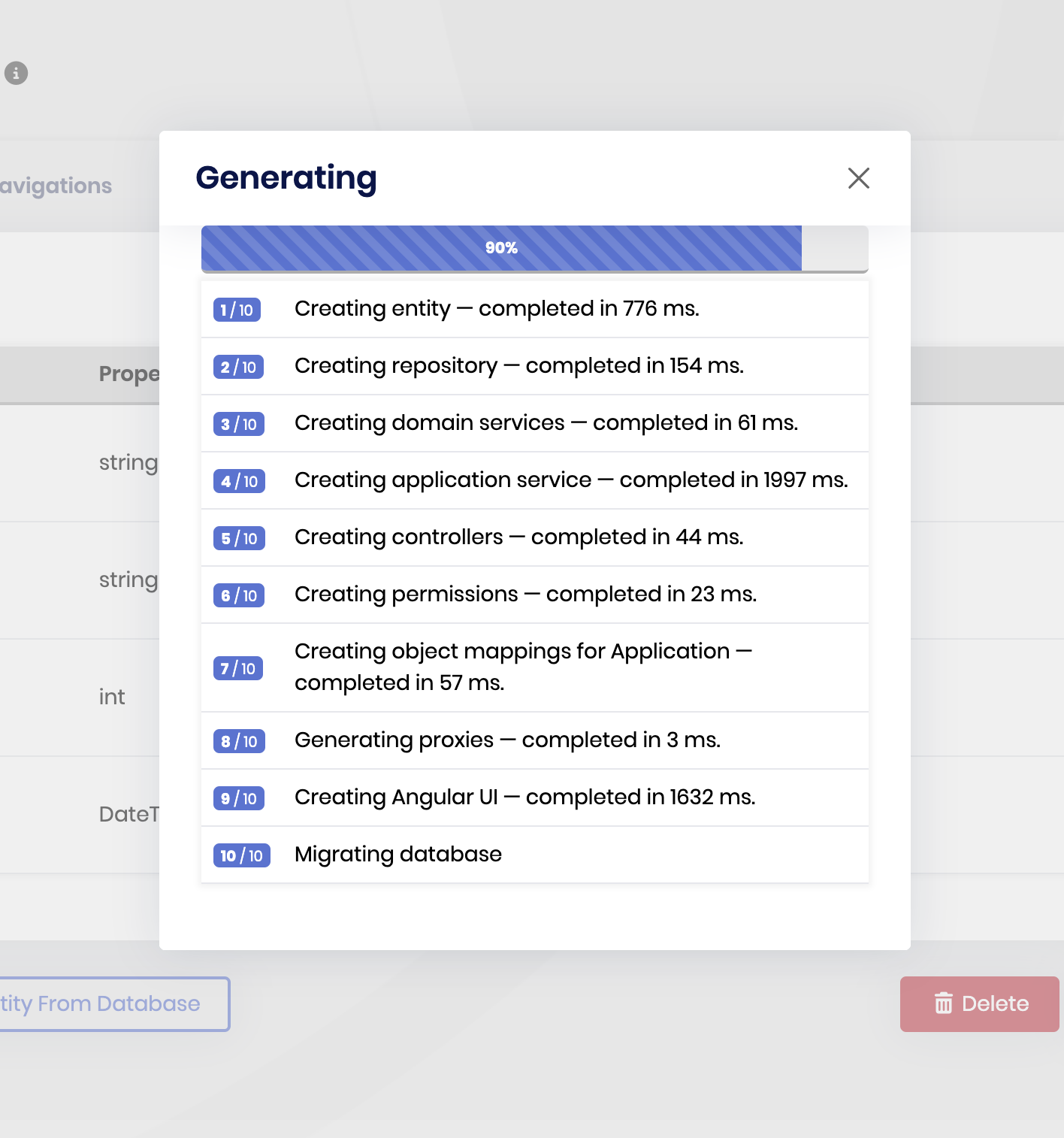Viewport: 1064px width, 1138px height.
Task: Click the Creating permissions step text
Action: [525, 594]
